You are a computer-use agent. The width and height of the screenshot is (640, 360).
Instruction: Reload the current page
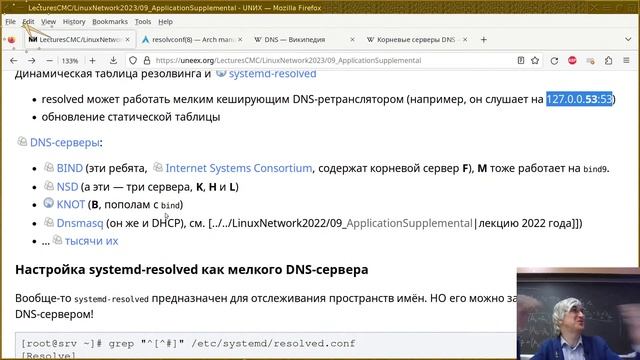coord(554,60)
